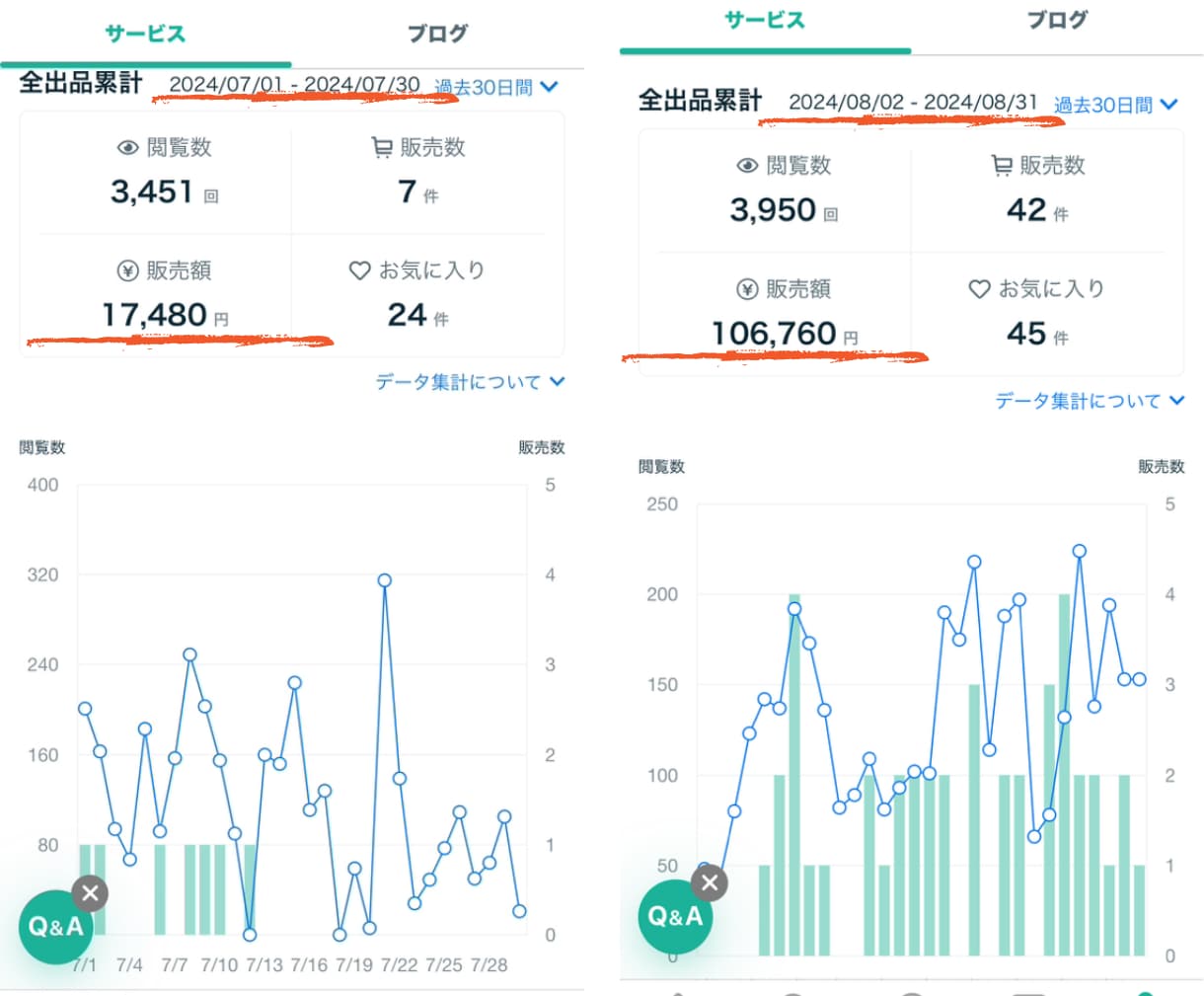
Task: Click the 7/22 x-axis label on left chart
Action: 399,964
